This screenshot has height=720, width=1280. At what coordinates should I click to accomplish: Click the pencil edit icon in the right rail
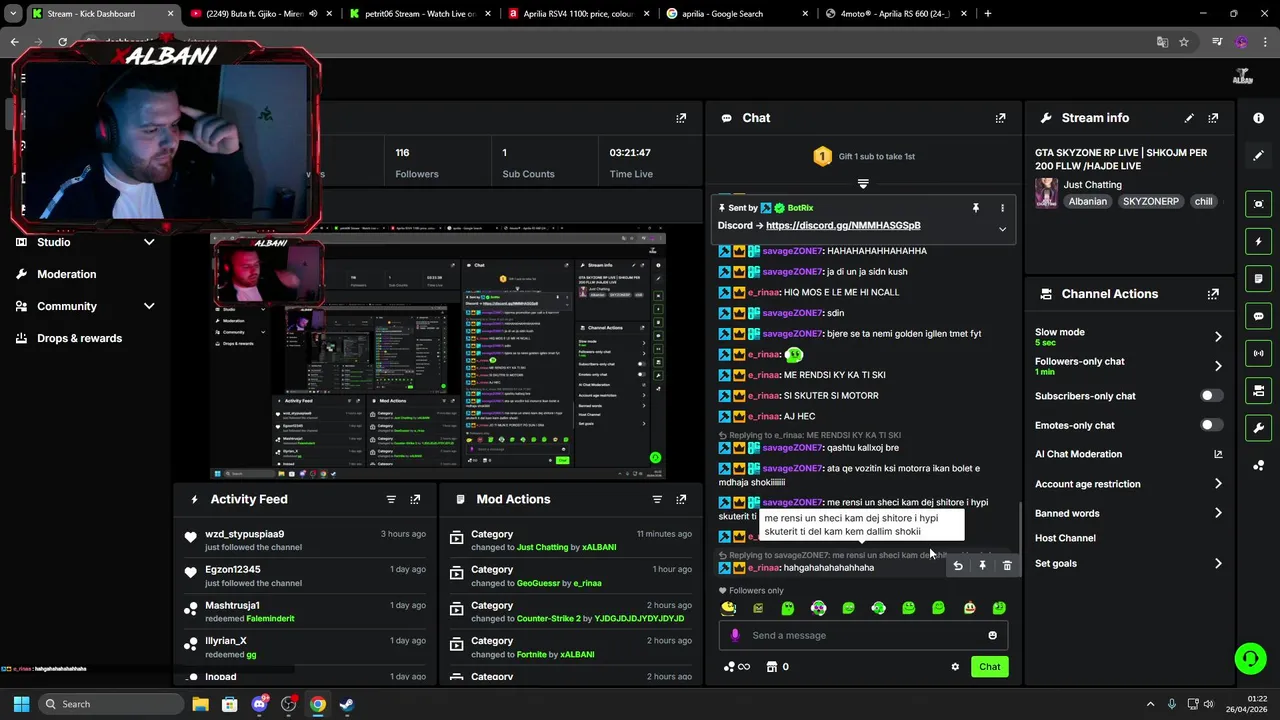point(1258,155)
